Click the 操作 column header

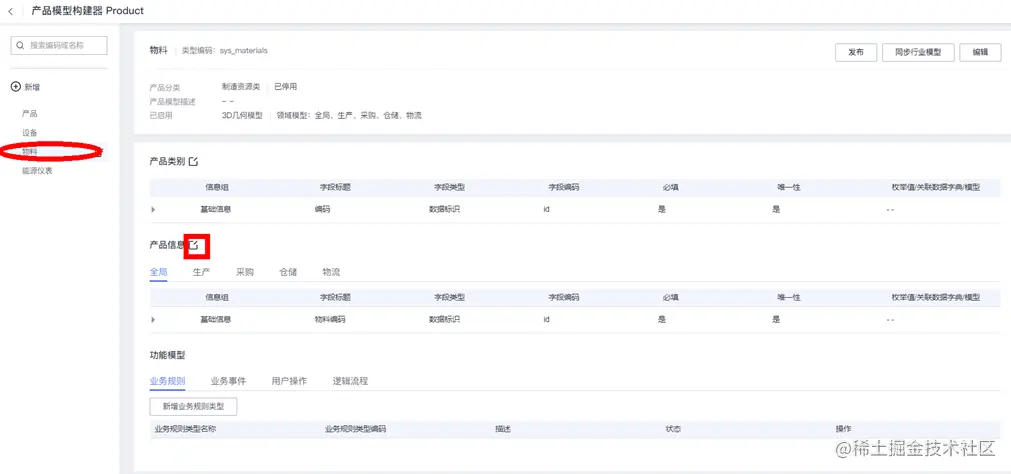843,429
